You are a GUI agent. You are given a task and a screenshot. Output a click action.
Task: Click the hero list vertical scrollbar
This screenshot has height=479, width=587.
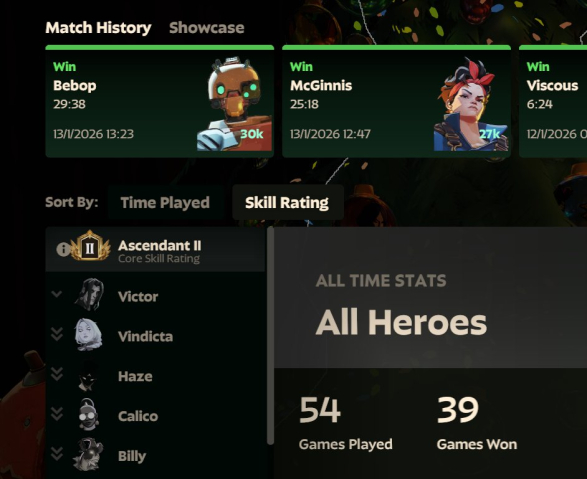tap(270, 335)
